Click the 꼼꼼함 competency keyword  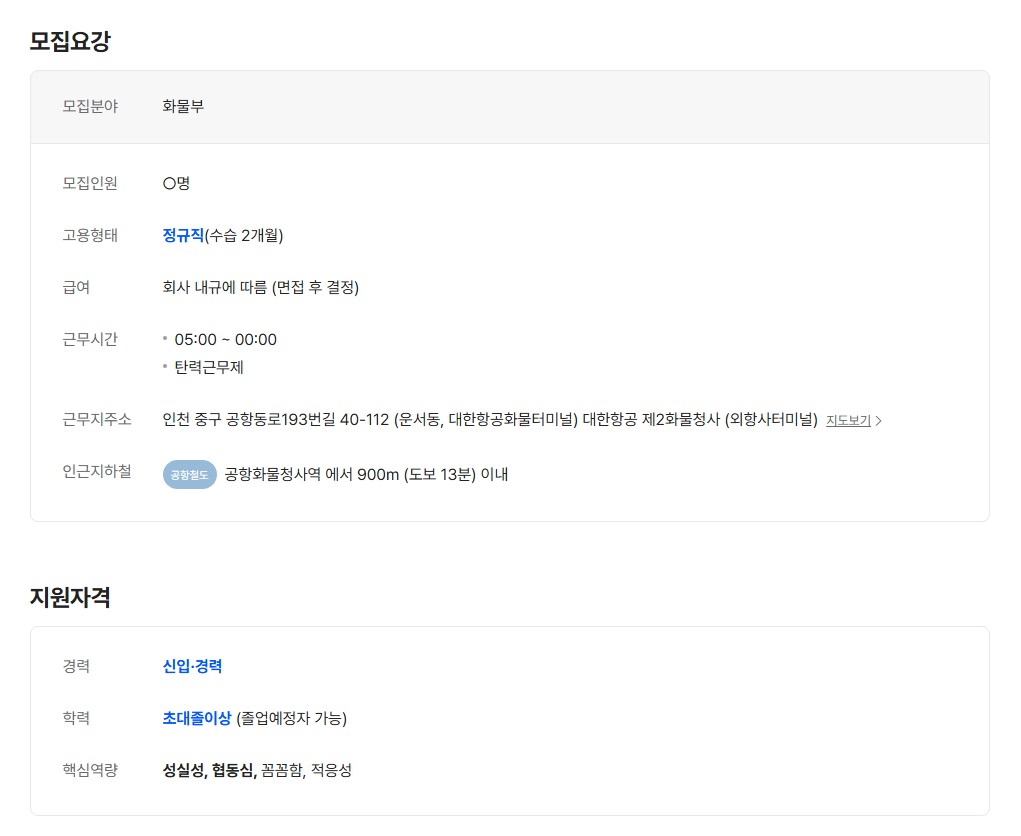click(281, 770)
